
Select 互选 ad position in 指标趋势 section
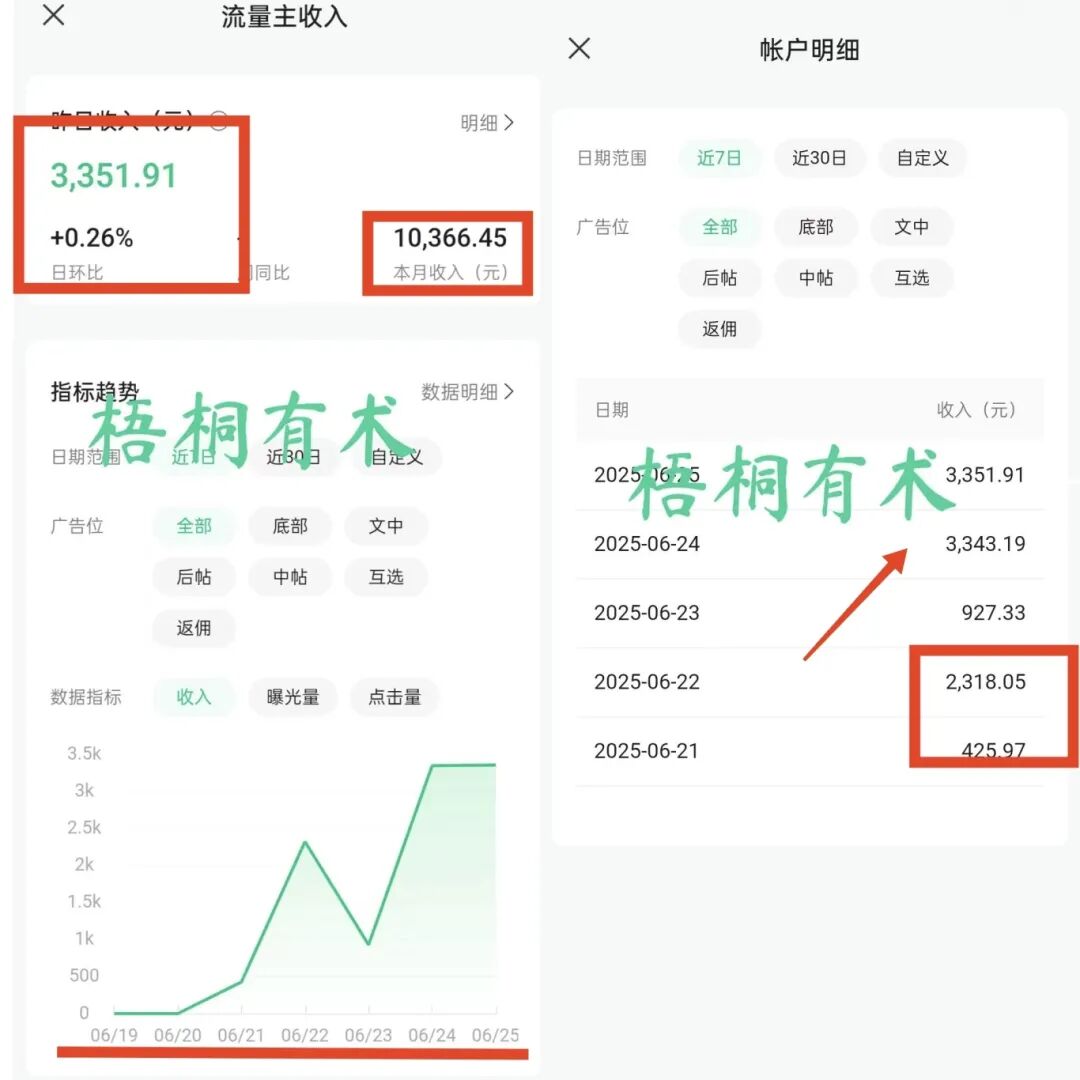(x=386, y=577)
